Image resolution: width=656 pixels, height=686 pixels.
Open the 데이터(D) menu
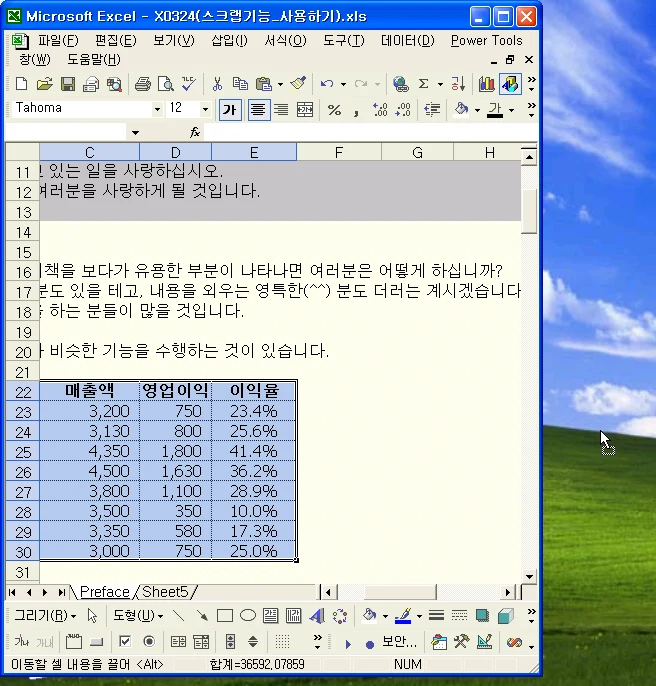coord(407,40)
